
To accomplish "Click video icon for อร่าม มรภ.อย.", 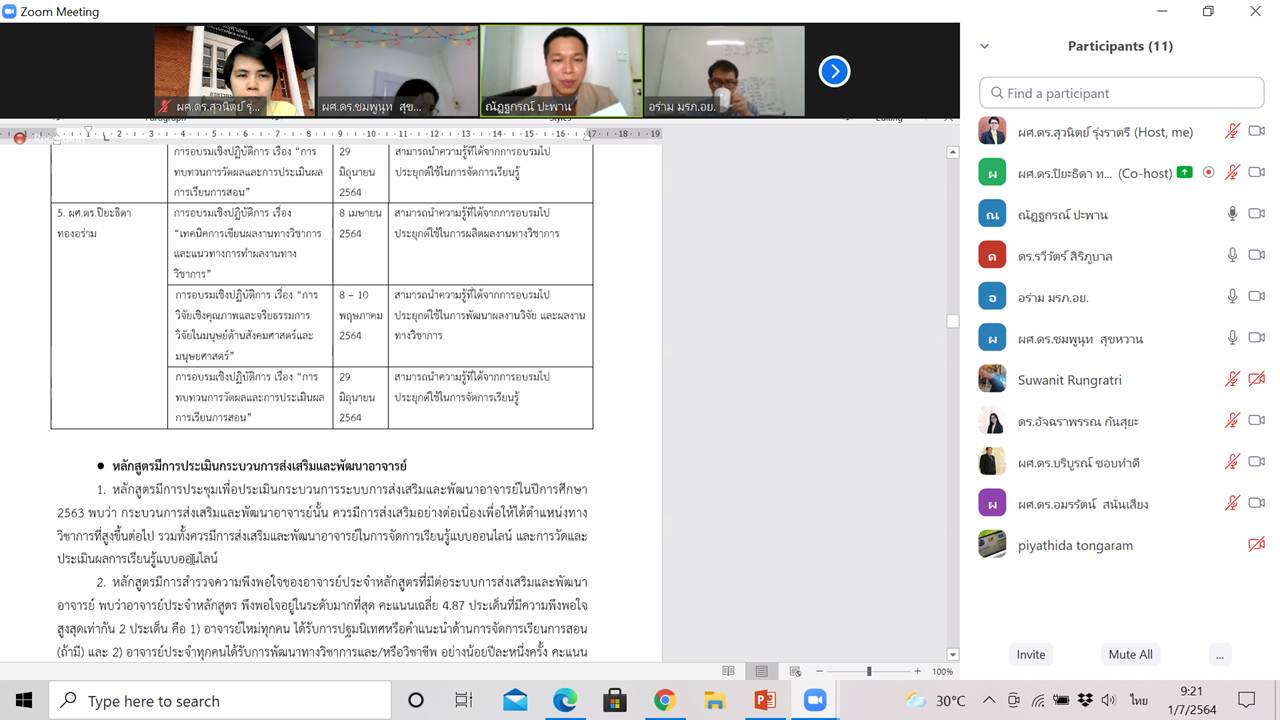I will [x=1257, y=296].
